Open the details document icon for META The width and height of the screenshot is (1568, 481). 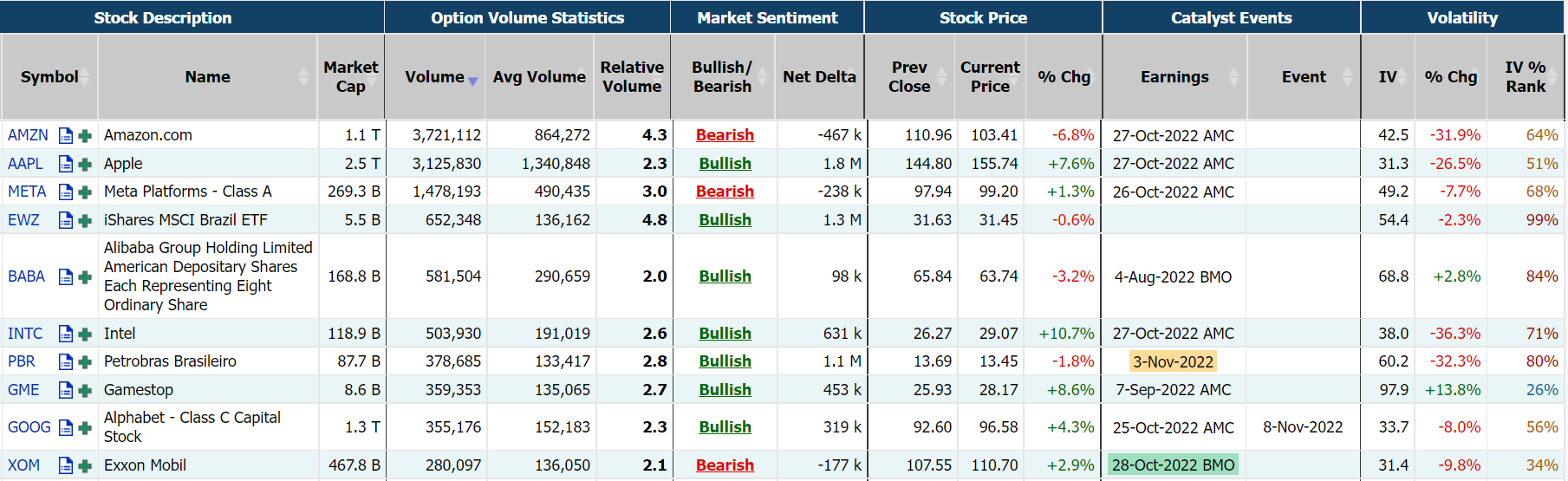click(x=65, y=192)
